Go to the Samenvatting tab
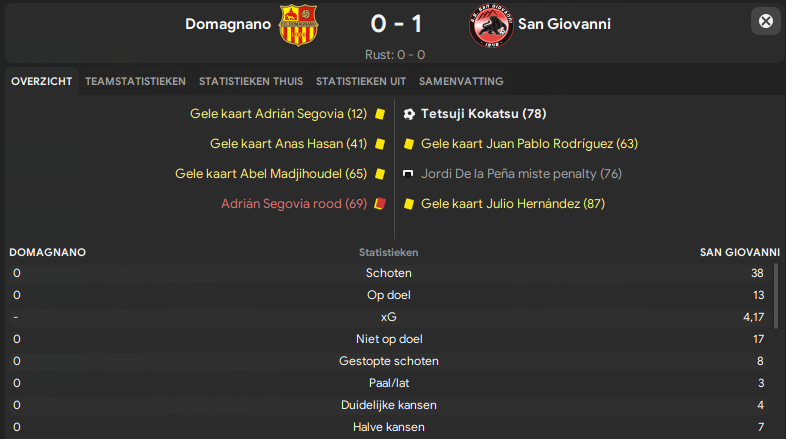Image resolution: width=786 pixels, height=439 pixels. point(461,81)
